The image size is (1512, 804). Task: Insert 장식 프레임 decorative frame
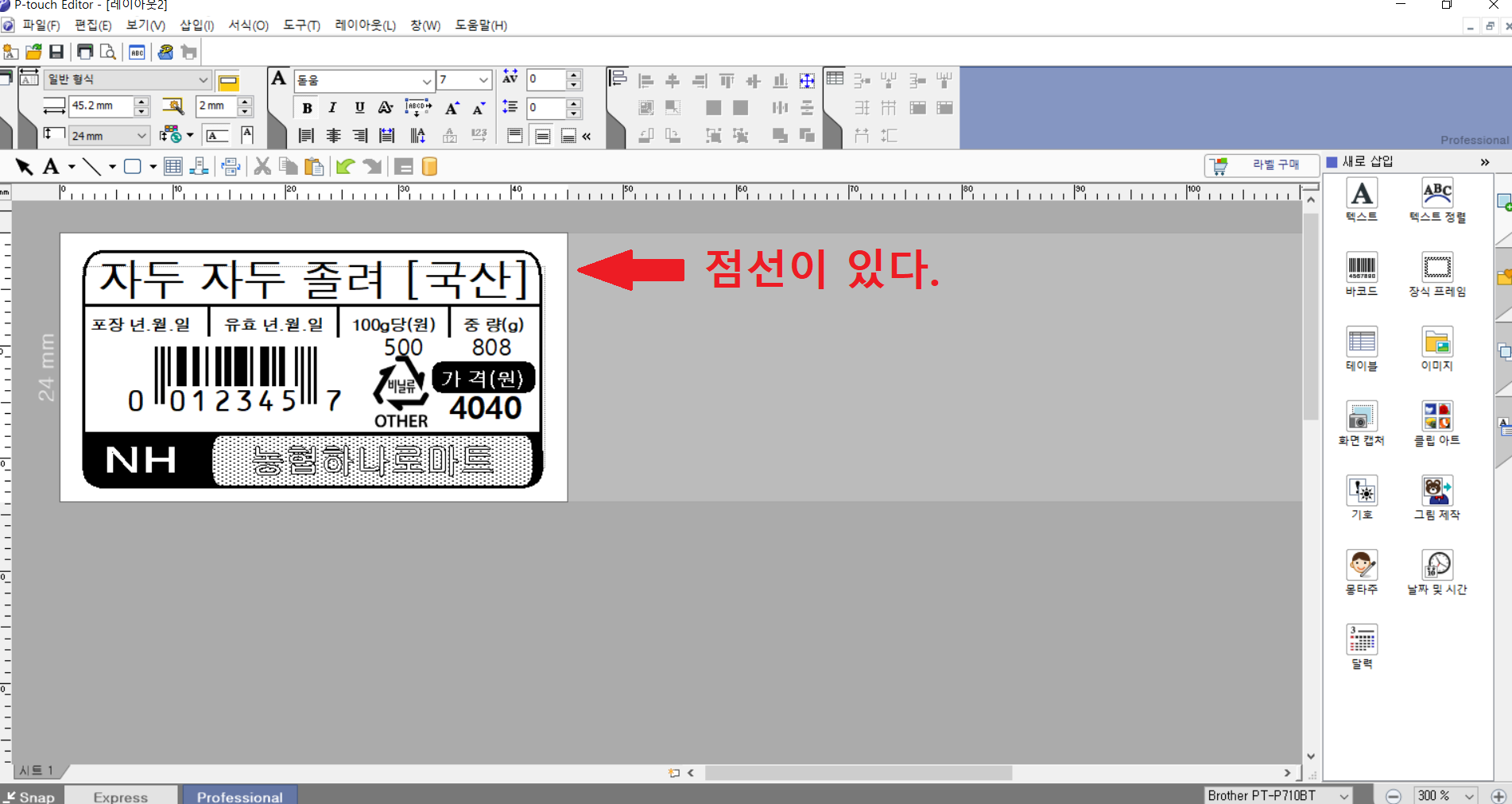click(1437, 274)
